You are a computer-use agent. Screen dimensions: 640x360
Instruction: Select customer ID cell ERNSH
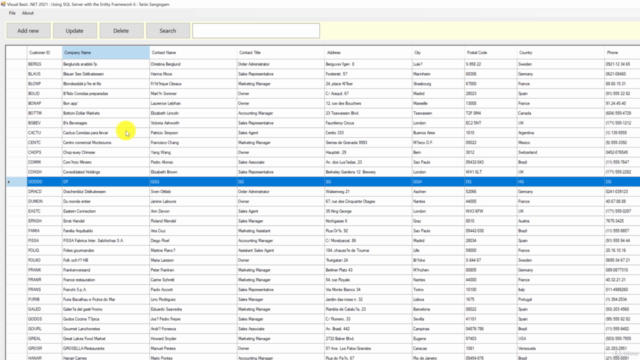[x=44, y=221]
